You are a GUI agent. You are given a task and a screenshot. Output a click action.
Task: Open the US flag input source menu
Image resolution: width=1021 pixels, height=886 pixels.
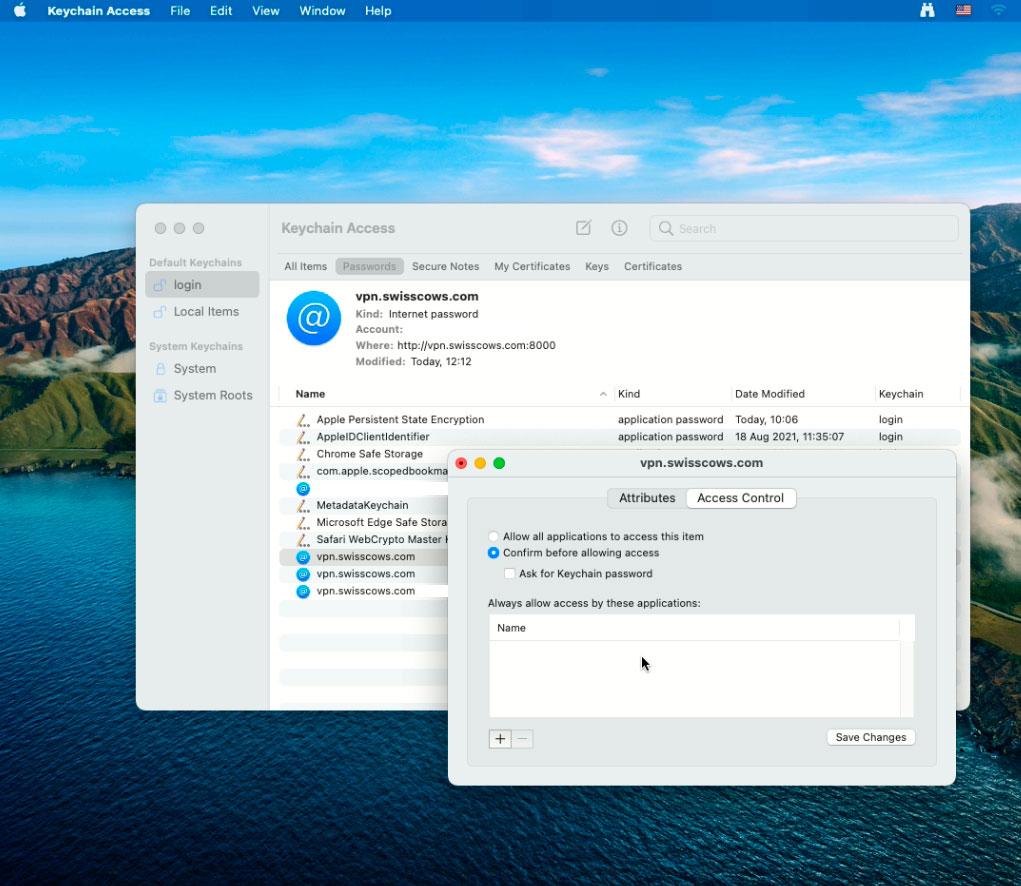point(963,10)
